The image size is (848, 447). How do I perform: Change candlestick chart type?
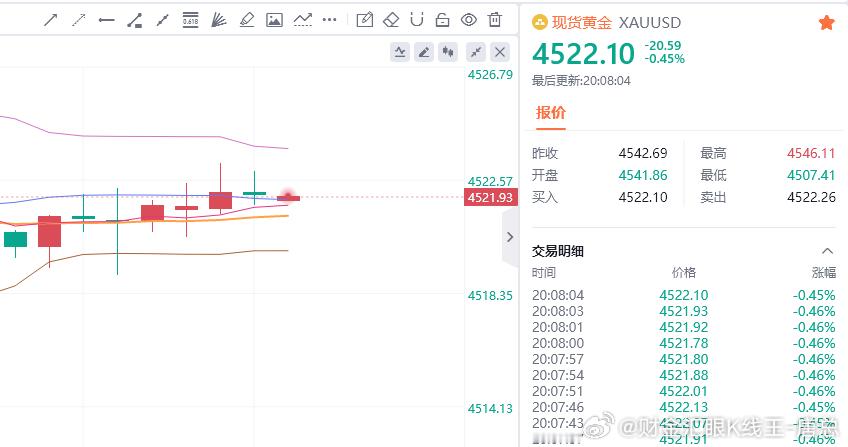coord(448,52)
